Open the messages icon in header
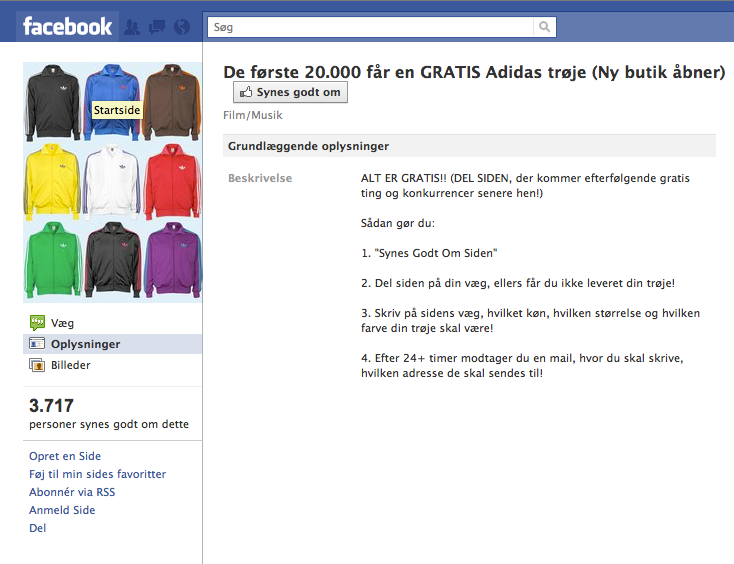The width and height of the screenshot is (734, 564). click(157, 27)
